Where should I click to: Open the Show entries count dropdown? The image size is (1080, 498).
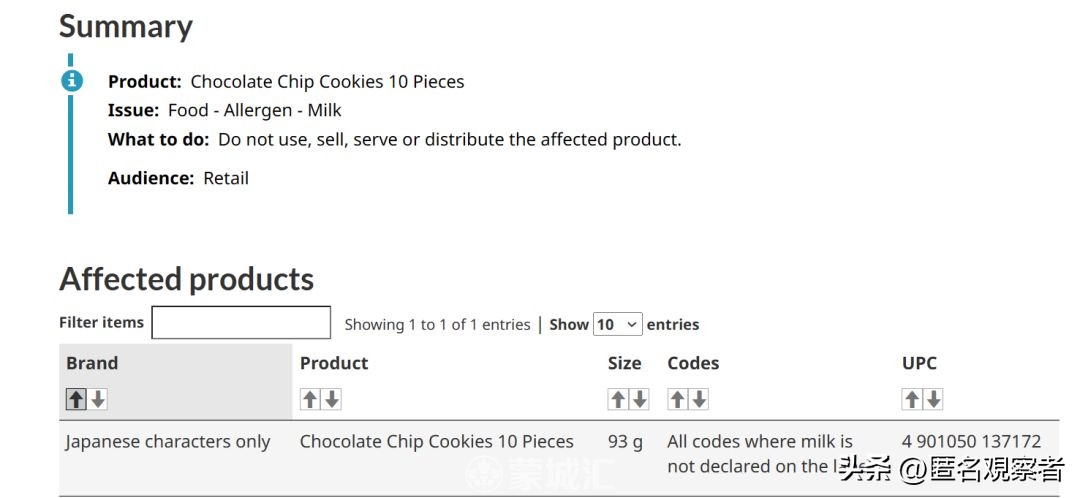617,324
